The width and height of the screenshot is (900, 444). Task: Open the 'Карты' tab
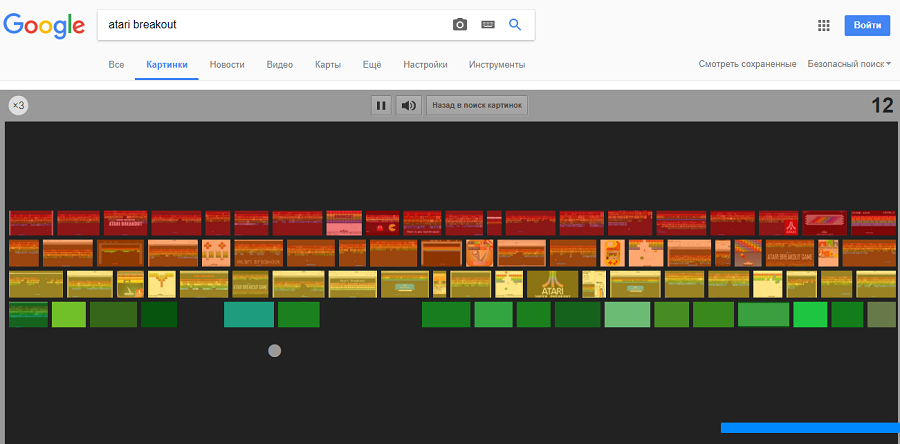(x=328, y=65)
